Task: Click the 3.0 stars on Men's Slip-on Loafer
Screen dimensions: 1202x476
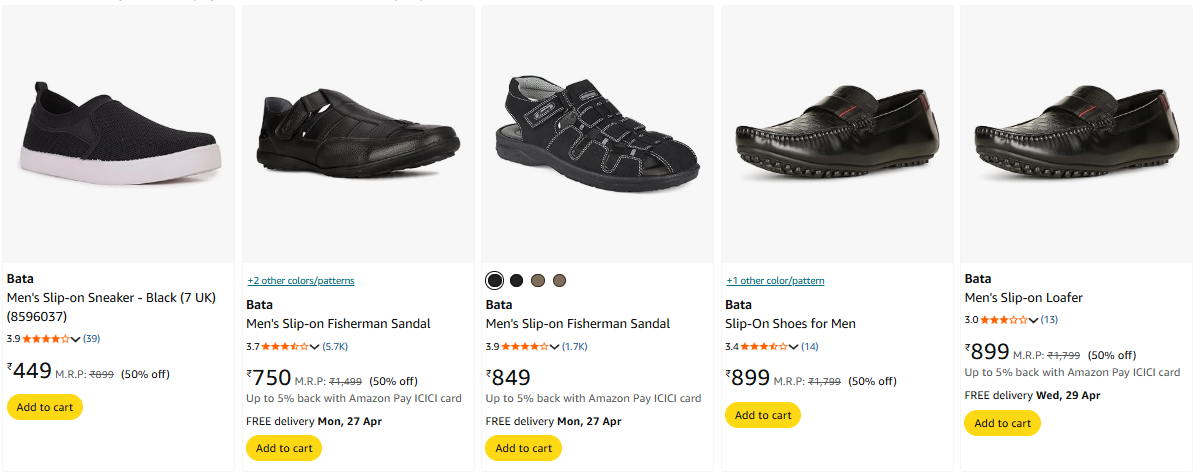Action: (x=1004, y=320)
